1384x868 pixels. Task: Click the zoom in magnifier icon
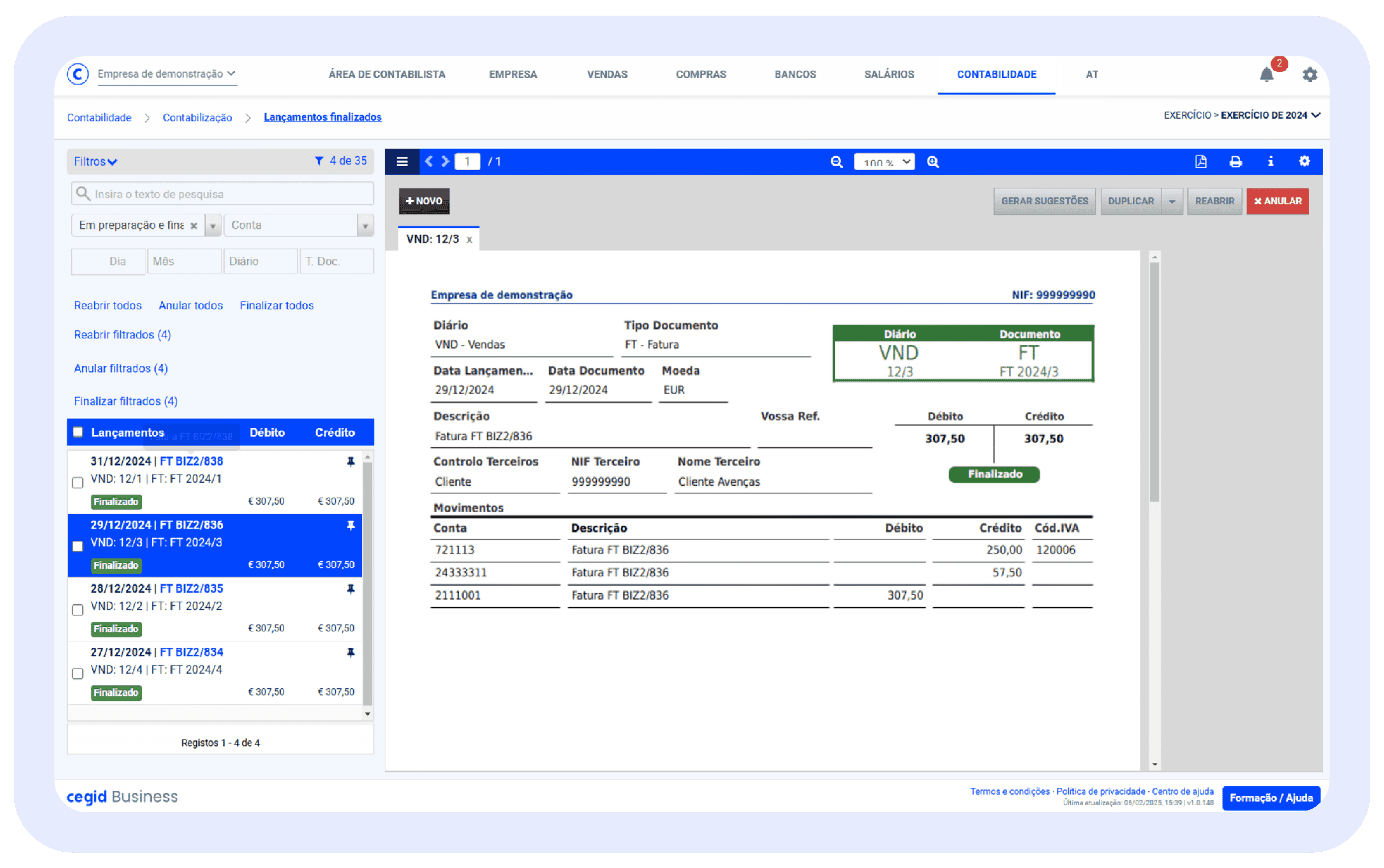point(933,162)
